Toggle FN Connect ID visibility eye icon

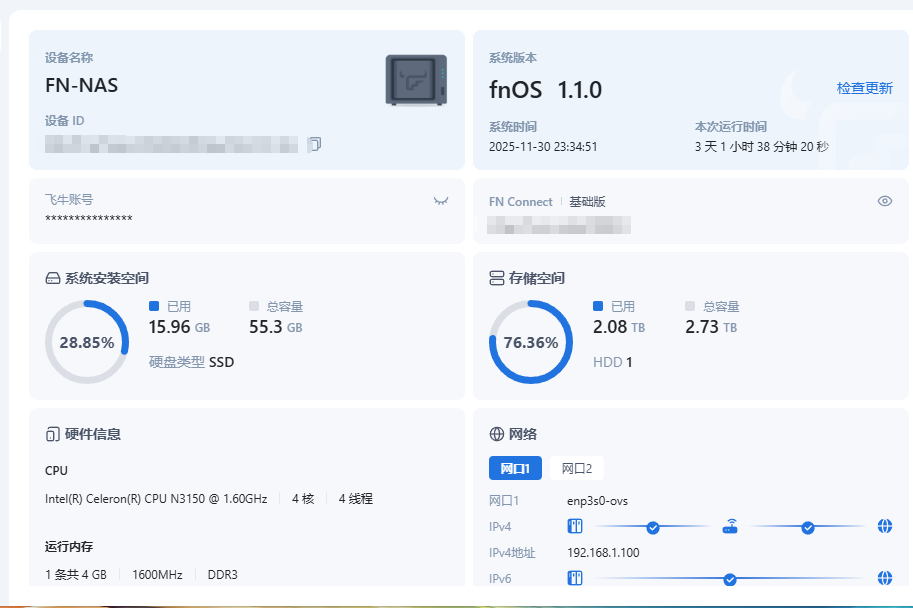coord(884,201)
